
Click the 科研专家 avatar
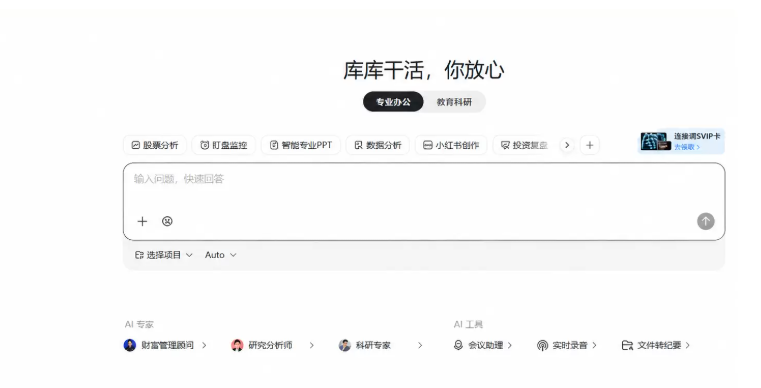click(345, 345)
